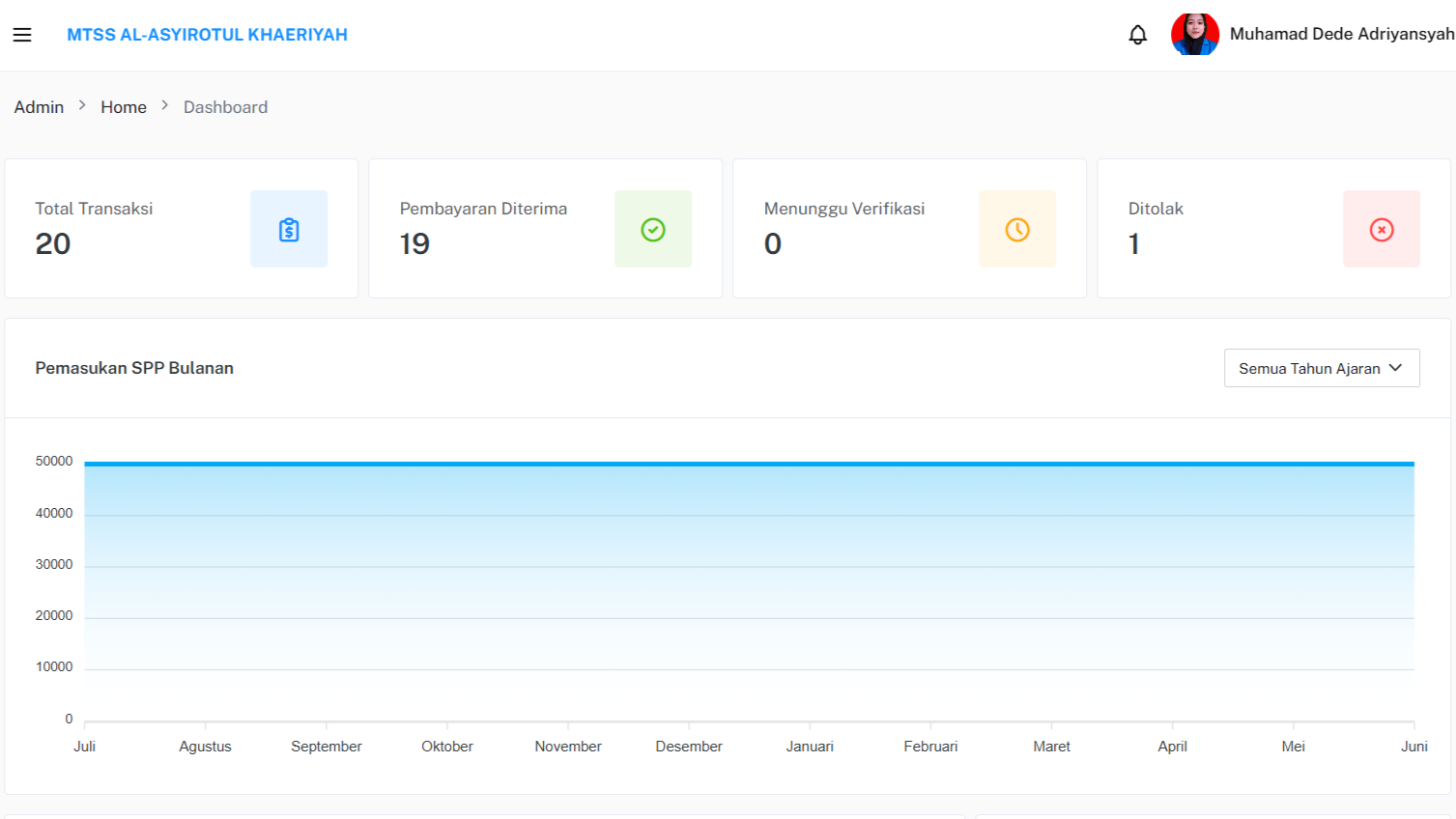This screenshot has width=1456, height=819.
Task: Click the Menunggu Verifikasi clock icon
Action: click(1017, 229)
